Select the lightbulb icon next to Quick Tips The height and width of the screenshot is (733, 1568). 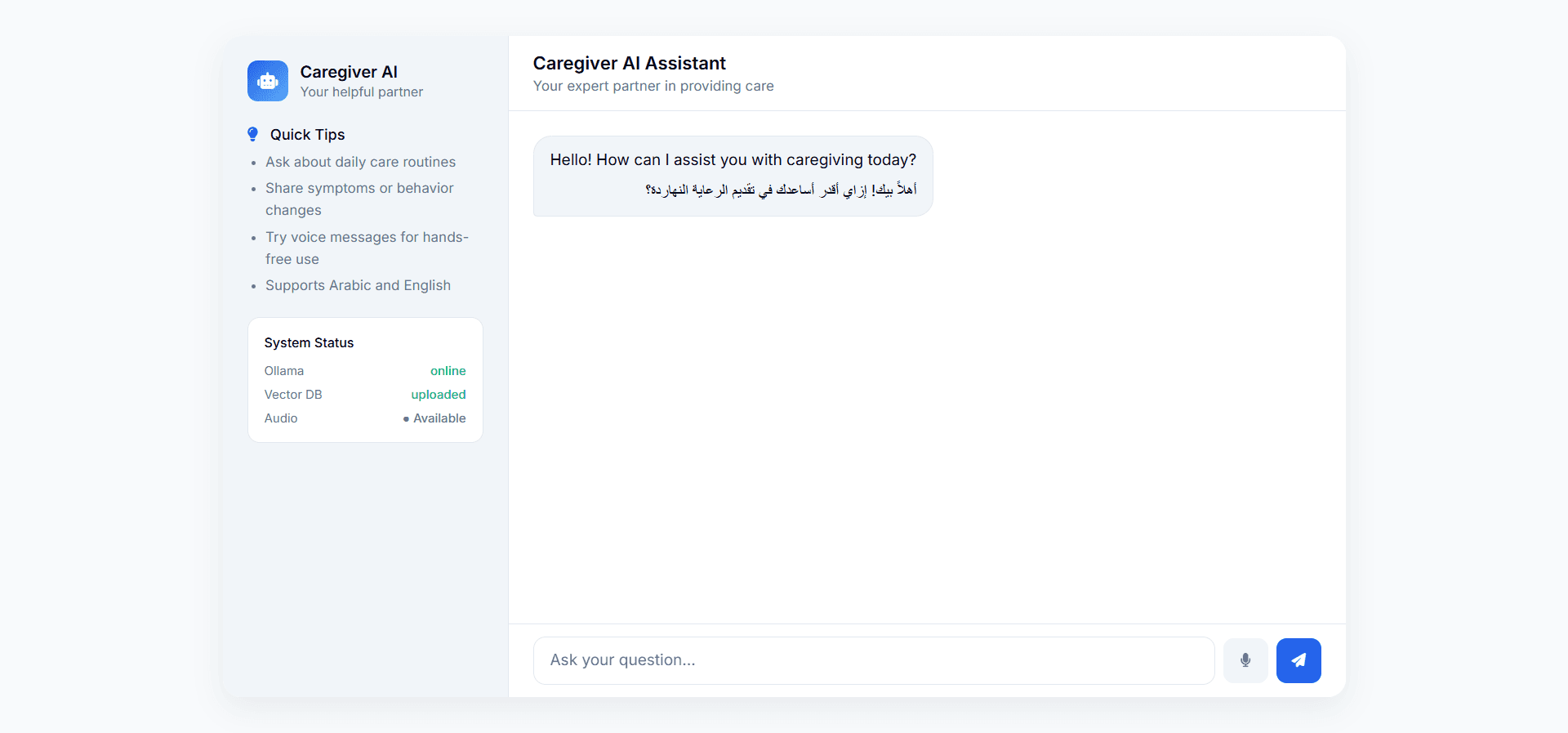coord(252,133)
